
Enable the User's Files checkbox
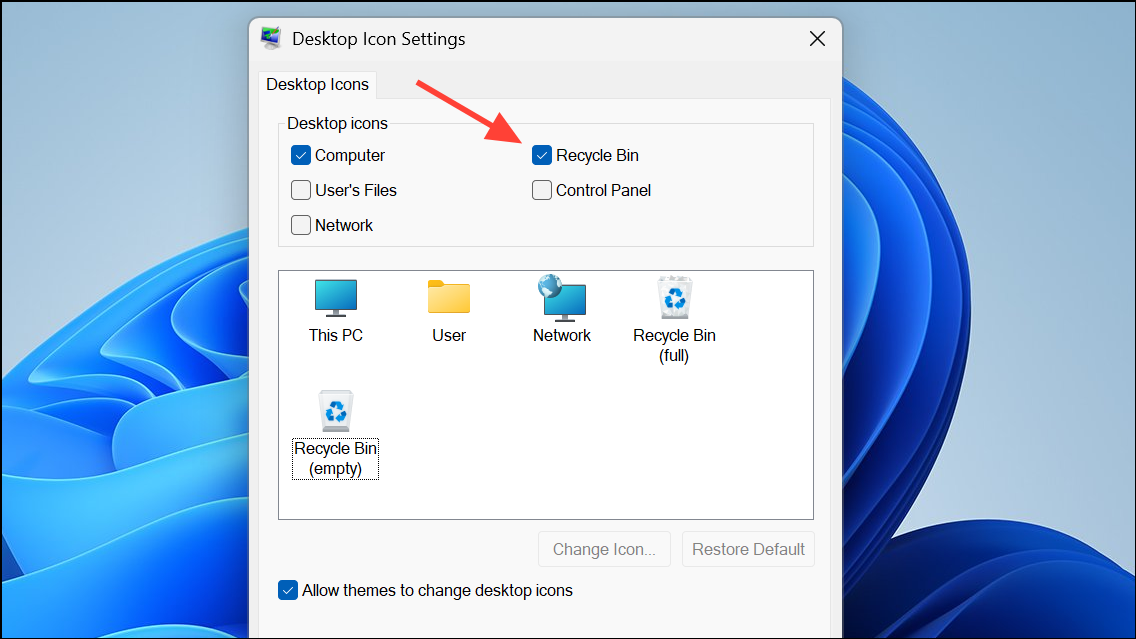[301, 190]
